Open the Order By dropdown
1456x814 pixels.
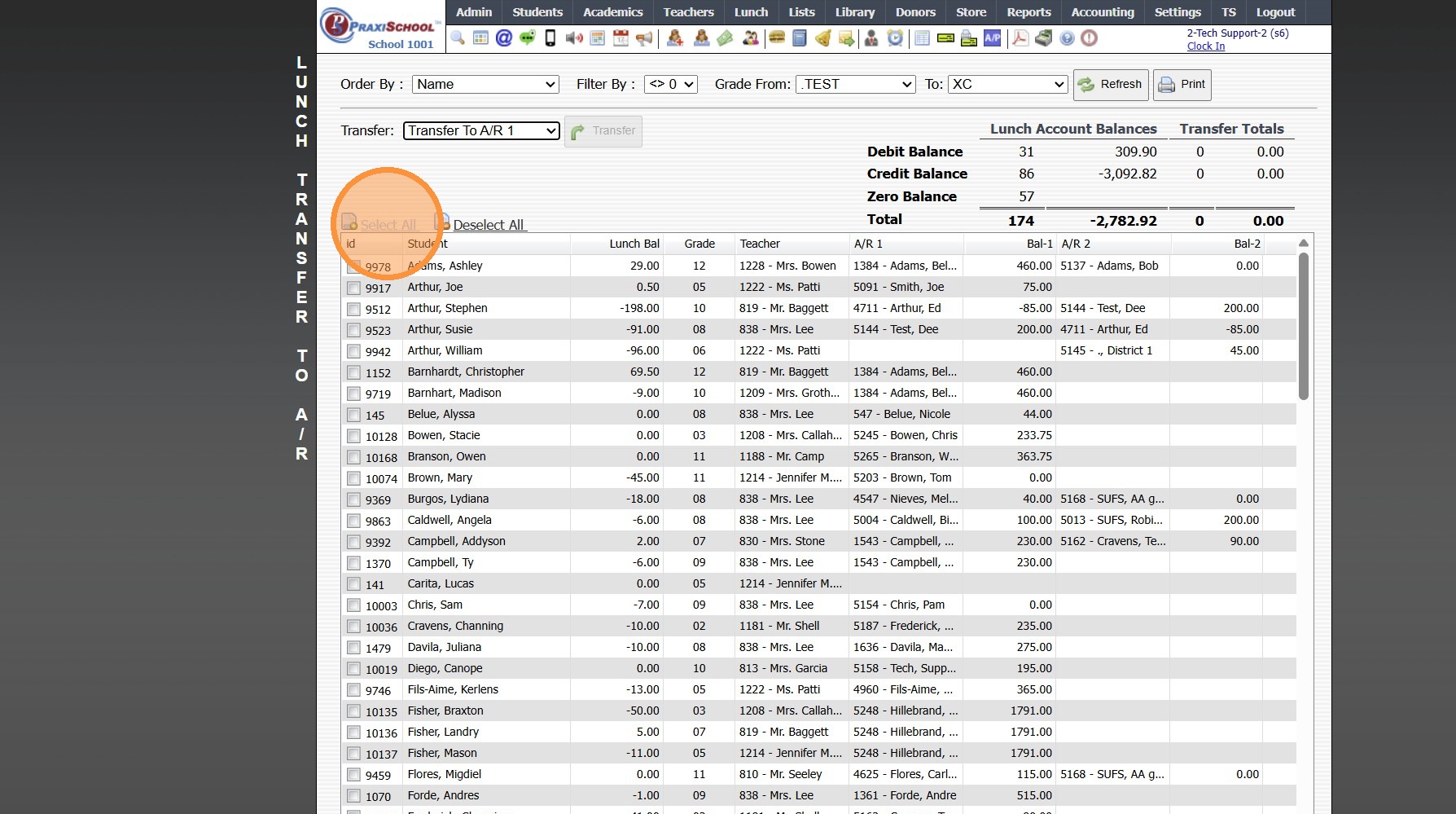point(485,84)
